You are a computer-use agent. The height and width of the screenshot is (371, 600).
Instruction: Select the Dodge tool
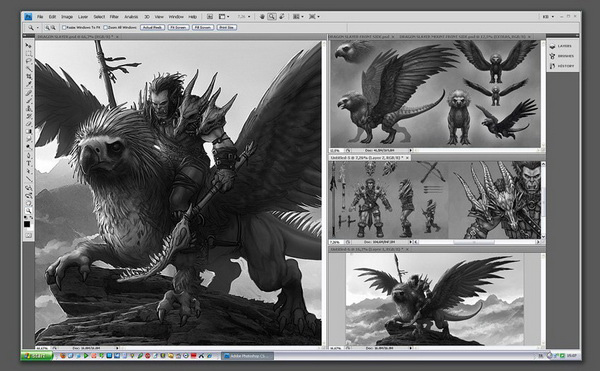pyautogui.click(x=28, y=147)
